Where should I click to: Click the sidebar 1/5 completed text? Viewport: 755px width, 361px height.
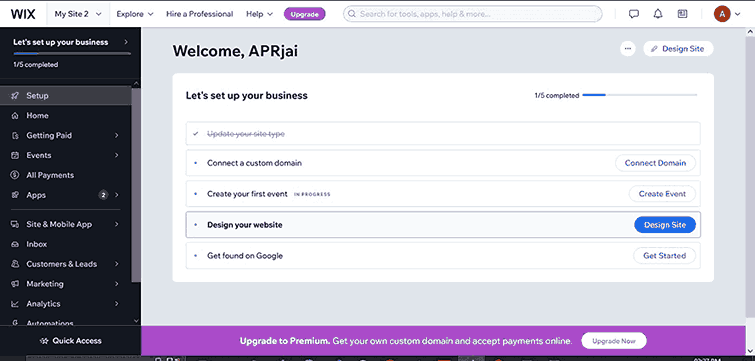[36, 64]
